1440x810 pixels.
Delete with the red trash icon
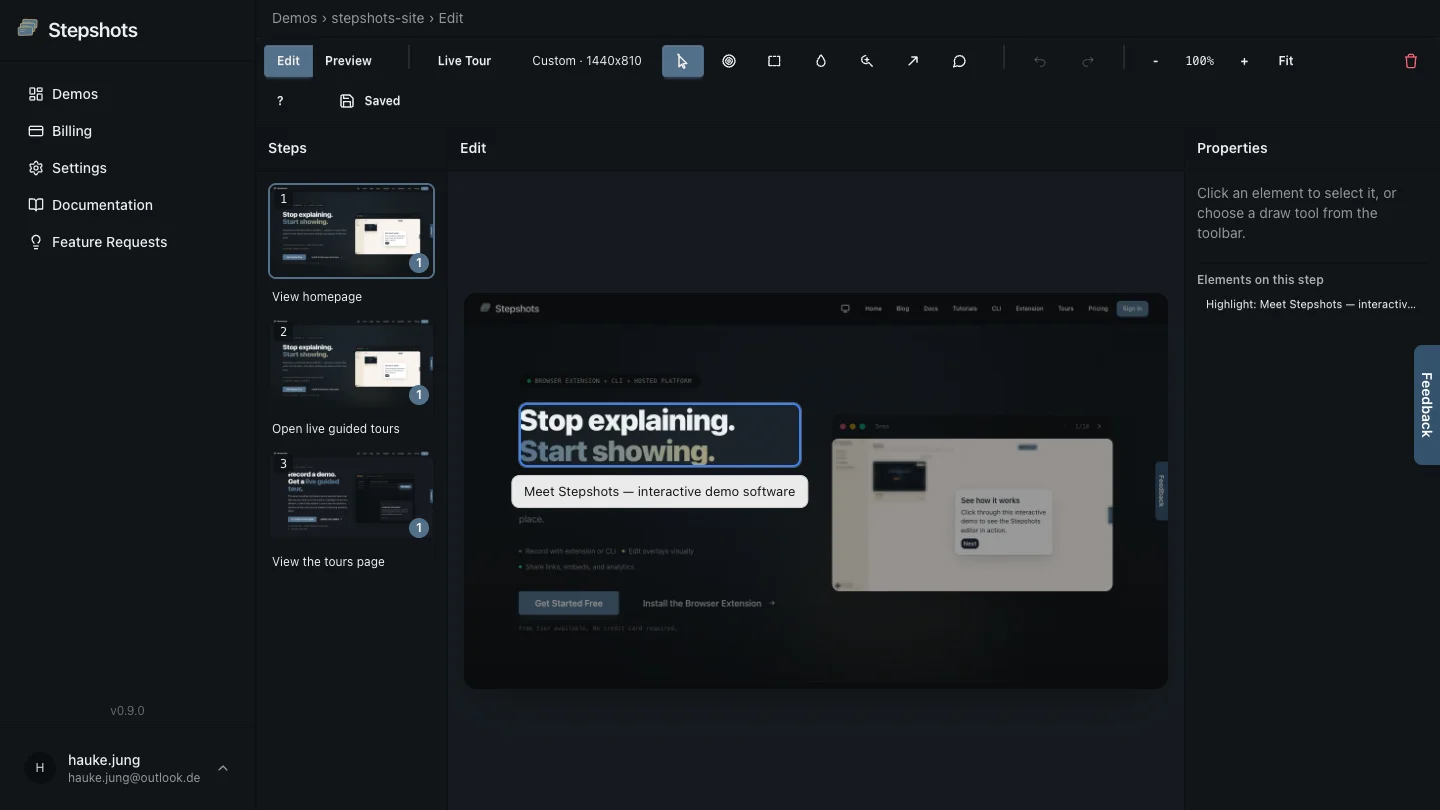(x=1411, y=61)
